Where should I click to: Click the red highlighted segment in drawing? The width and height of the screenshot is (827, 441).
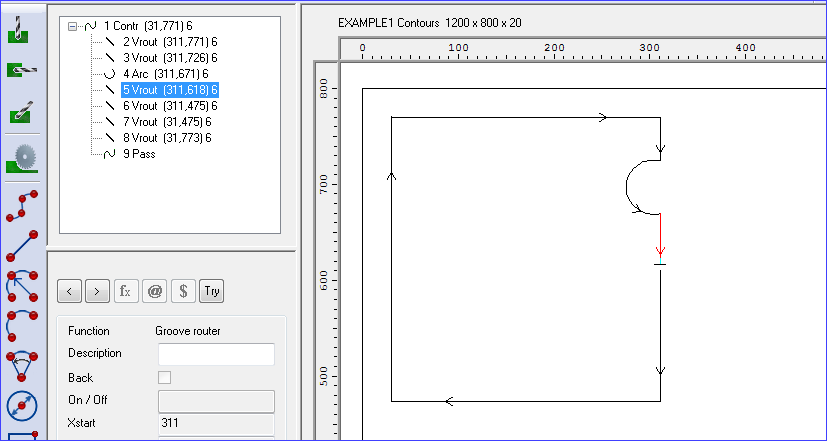coord(660,235)
